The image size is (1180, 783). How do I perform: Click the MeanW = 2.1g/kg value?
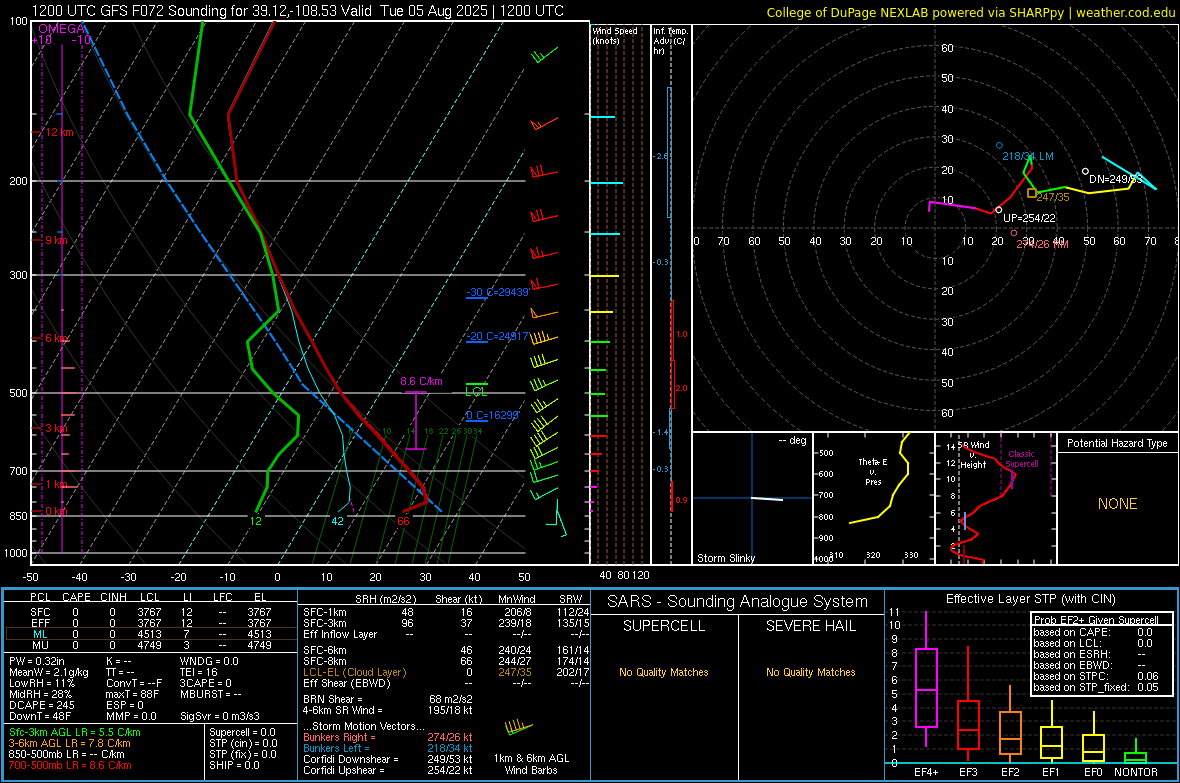pos(48,672)
